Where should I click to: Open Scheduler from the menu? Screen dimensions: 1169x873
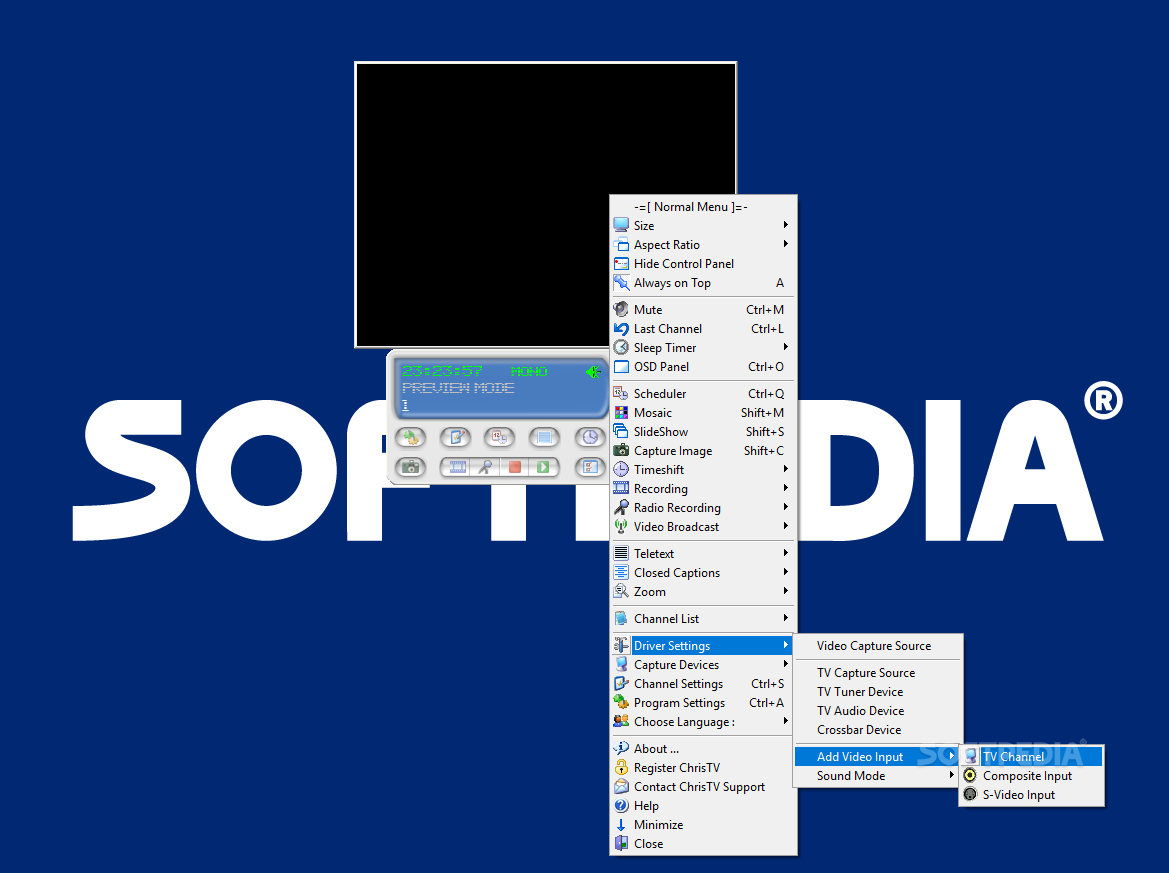pyautogui.click(x=703, y=394)
